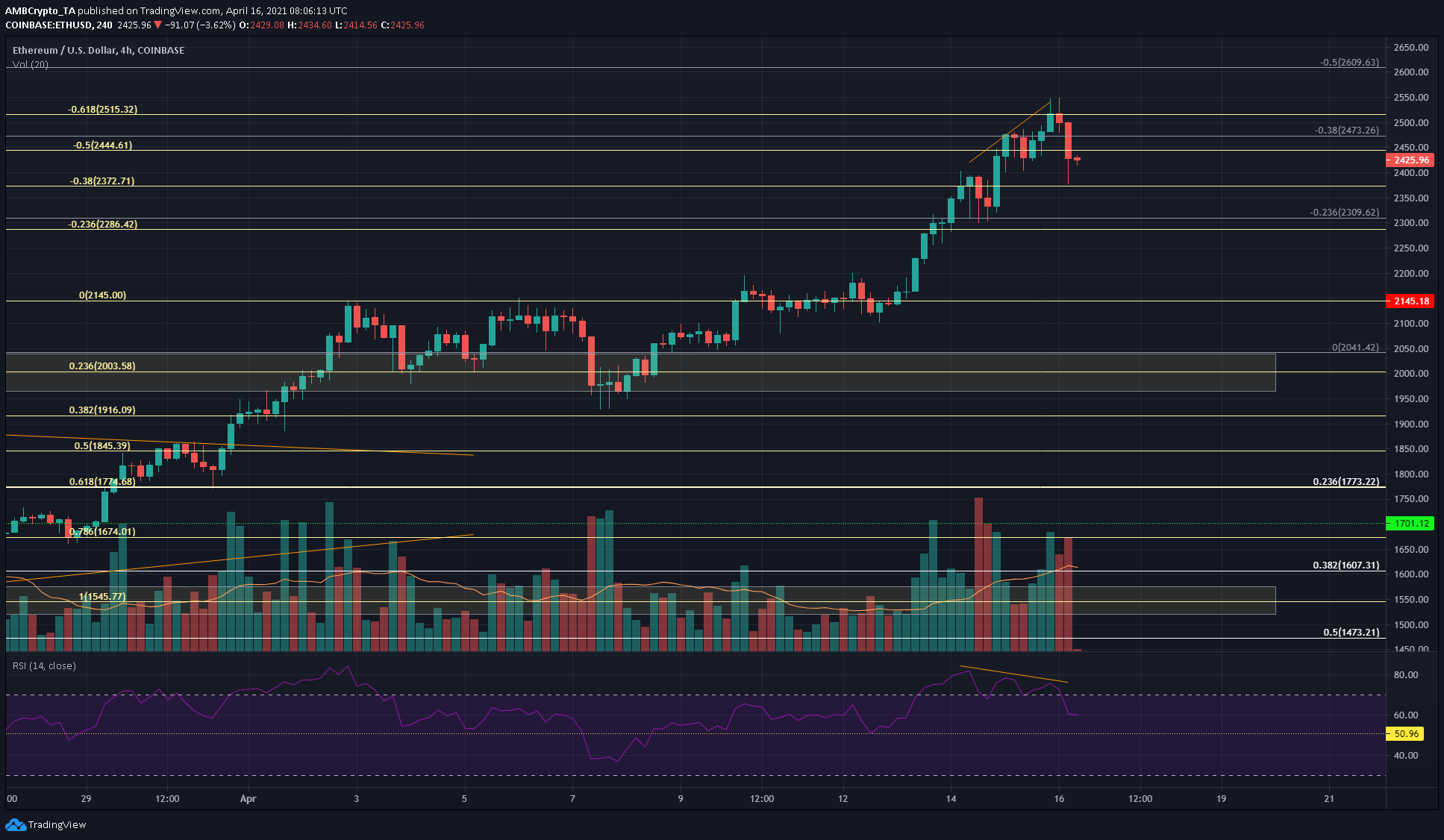Click the 29 date label on time axis
This screenshot has height=840, width=1444.
pyautogui.click(x=87, y=799)
